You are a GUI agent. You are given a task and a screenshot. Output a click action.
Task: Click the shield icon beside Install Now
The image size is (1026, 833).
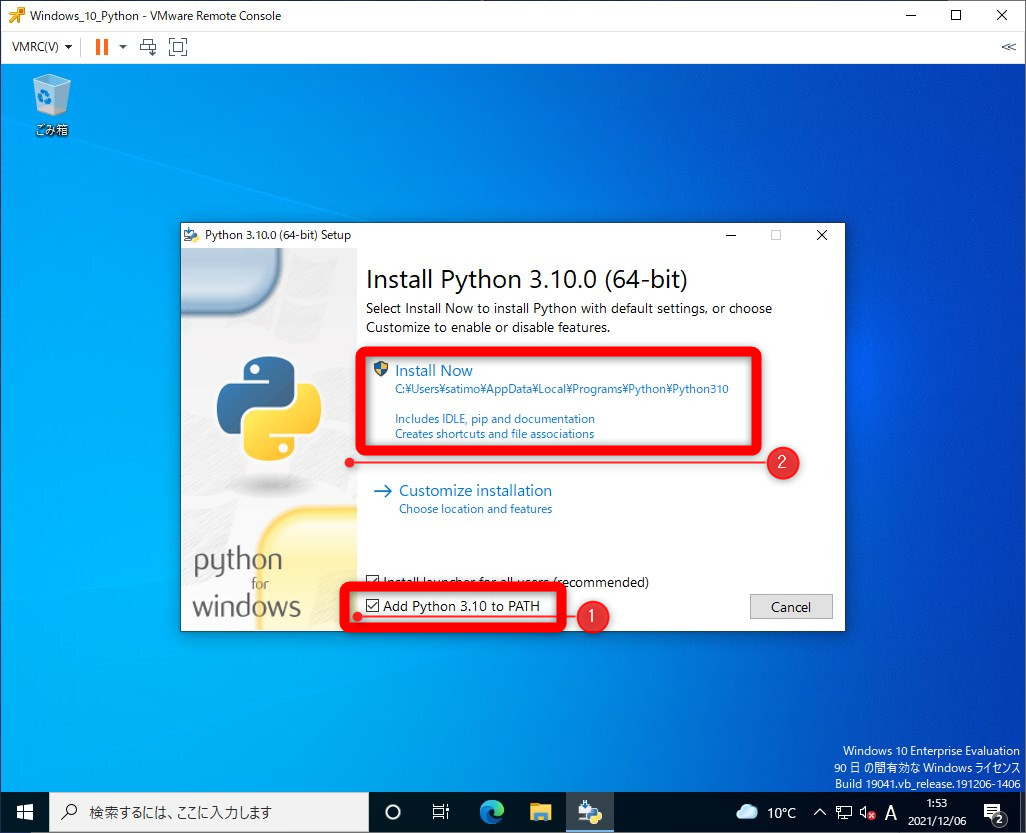pos(381,368)
